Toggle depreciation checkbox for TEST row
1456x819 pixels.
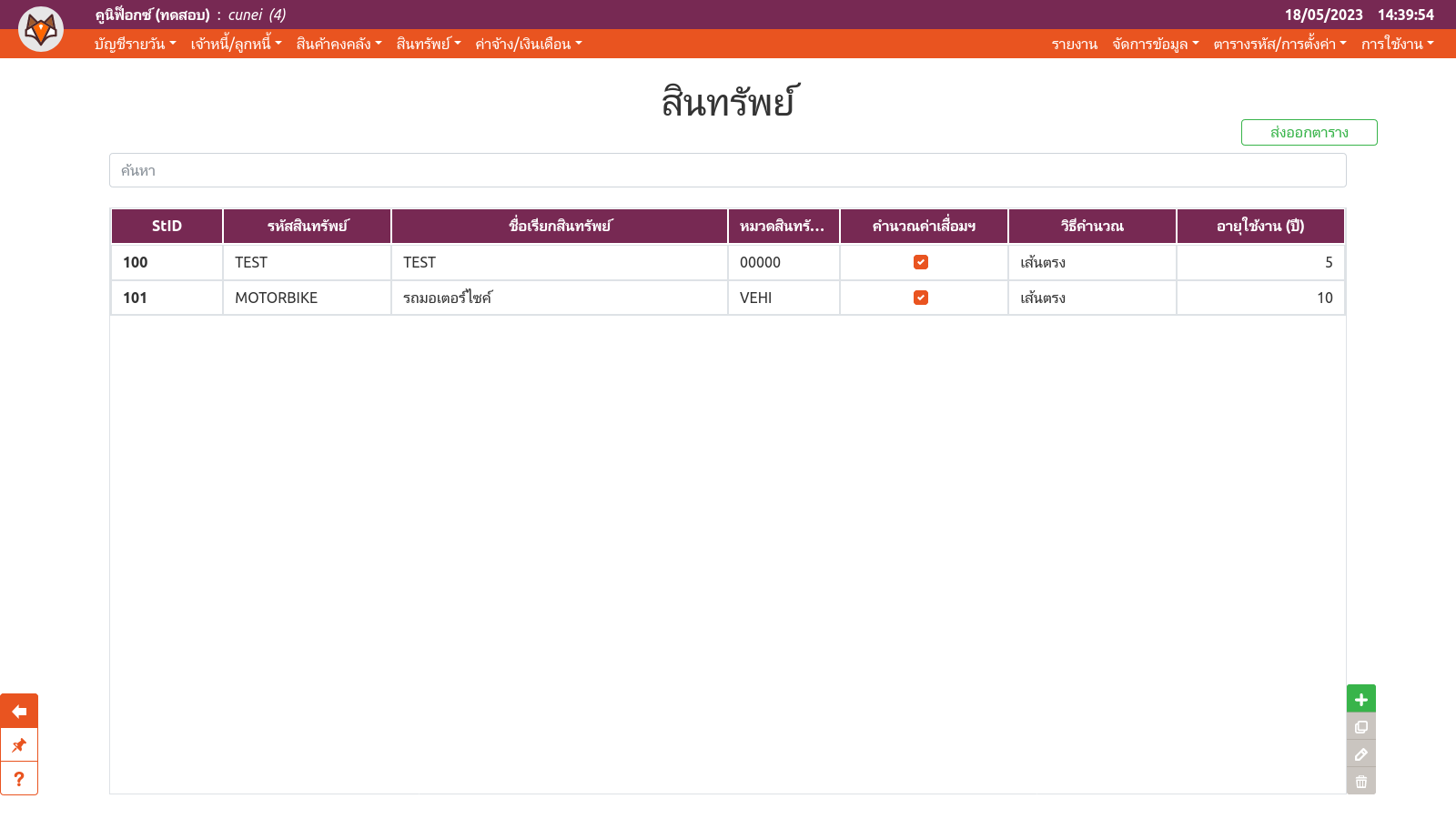tap(921, 262)
